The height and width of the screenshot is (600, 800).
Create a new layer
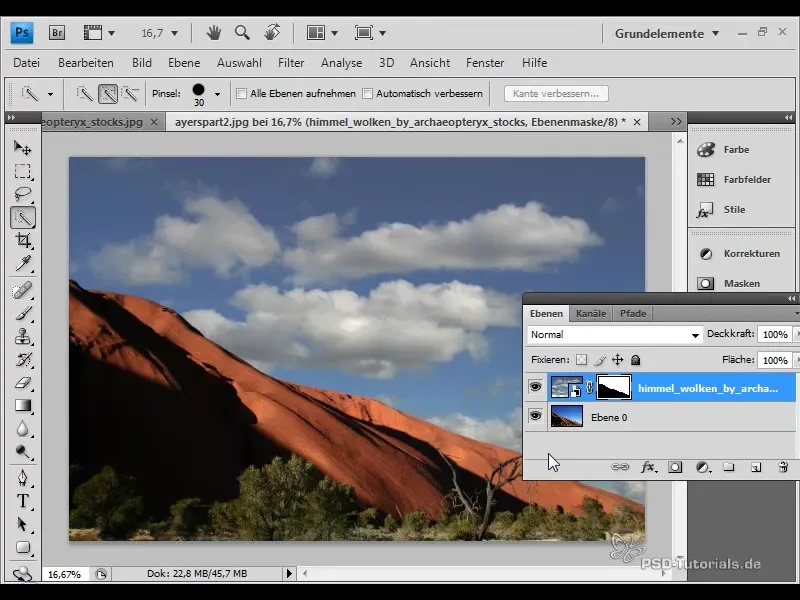pos(756,467)
